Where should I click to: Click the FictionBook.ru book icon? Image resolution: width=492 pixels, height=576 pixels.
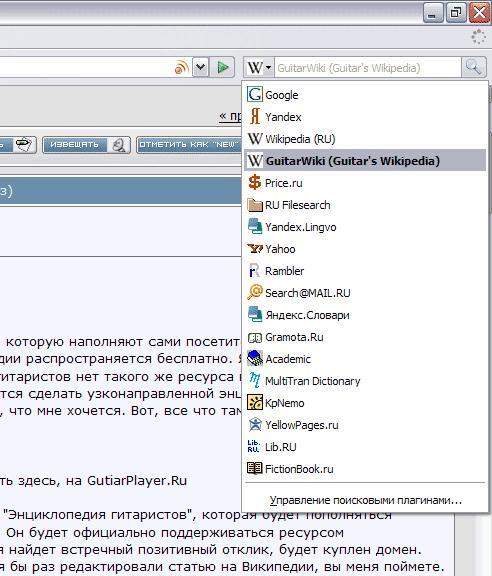pos(254,468)
